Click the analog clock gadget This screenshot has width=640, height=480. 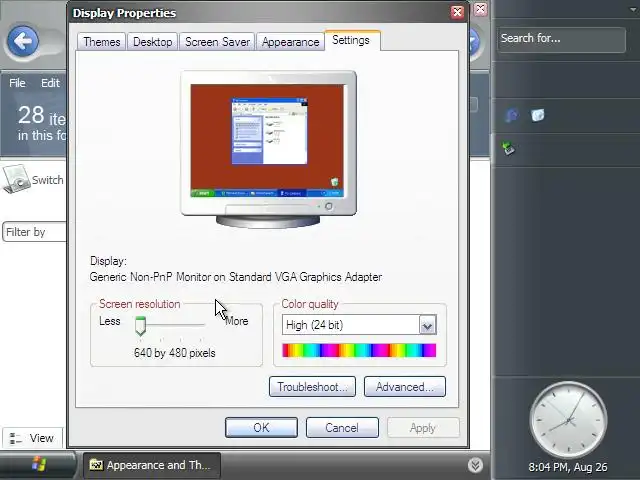568,420
